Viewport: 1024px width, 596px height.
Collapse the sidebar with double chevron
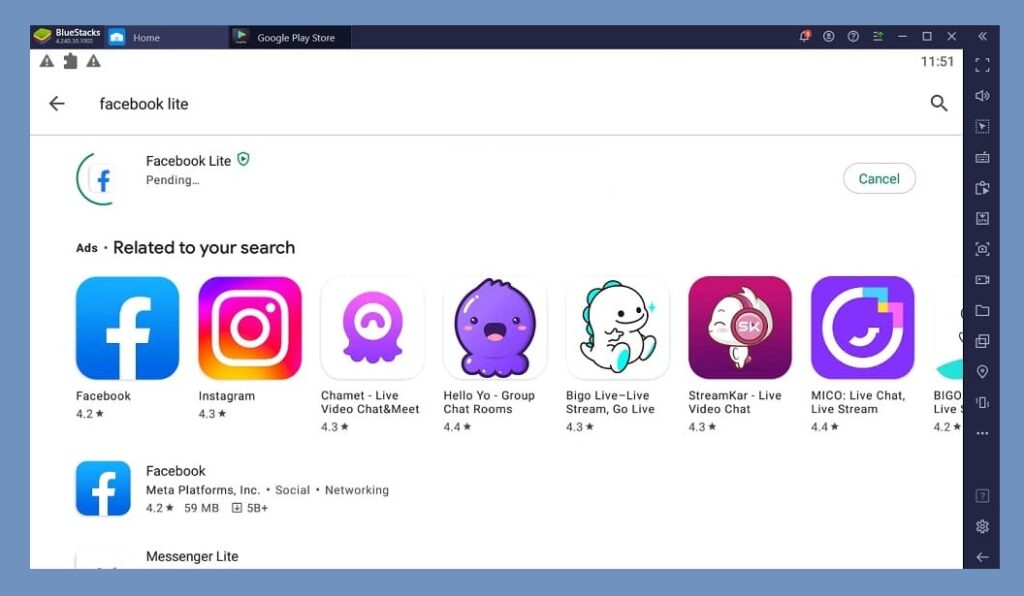coord(982,37)
